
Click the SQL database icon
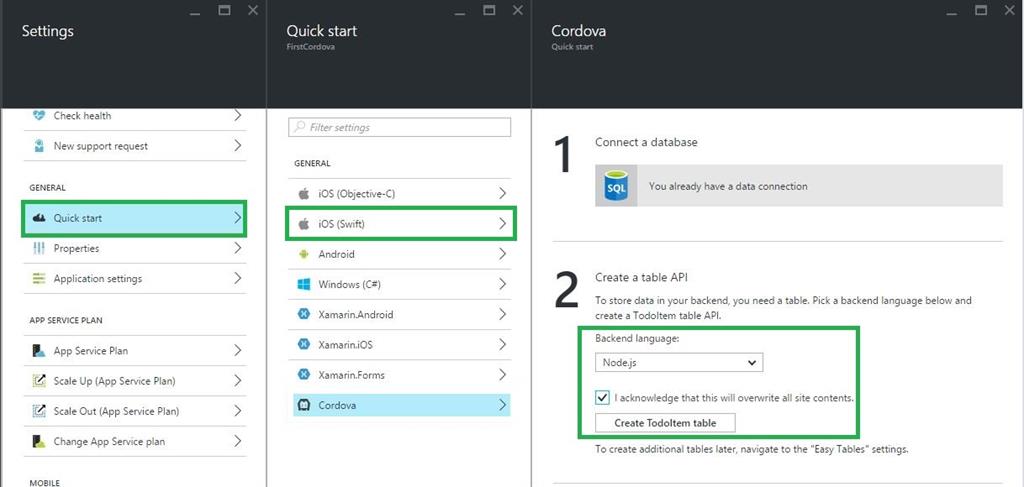[617, 186]
